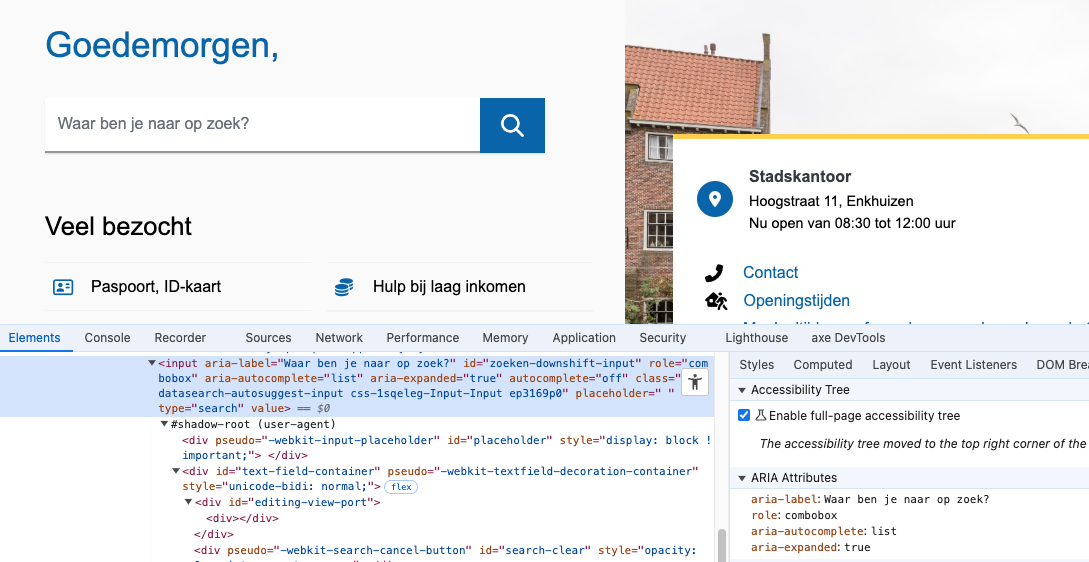Switch to the Computed sidebar tab
Screen dimensions: 1089x562
point(823,365)
